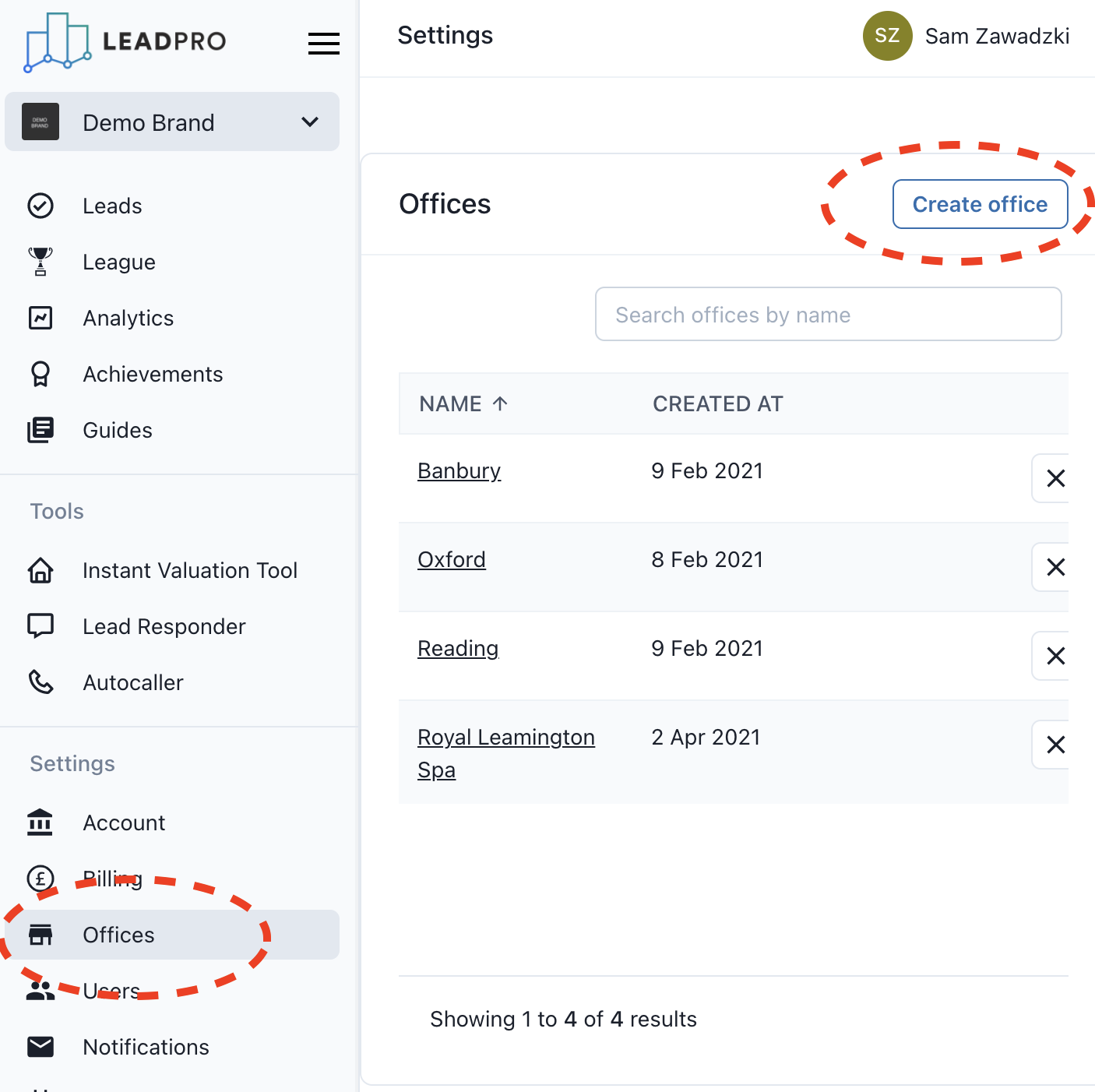Go to Account settings
This screenshot has height=1092, width=1095.
[124, 823]
